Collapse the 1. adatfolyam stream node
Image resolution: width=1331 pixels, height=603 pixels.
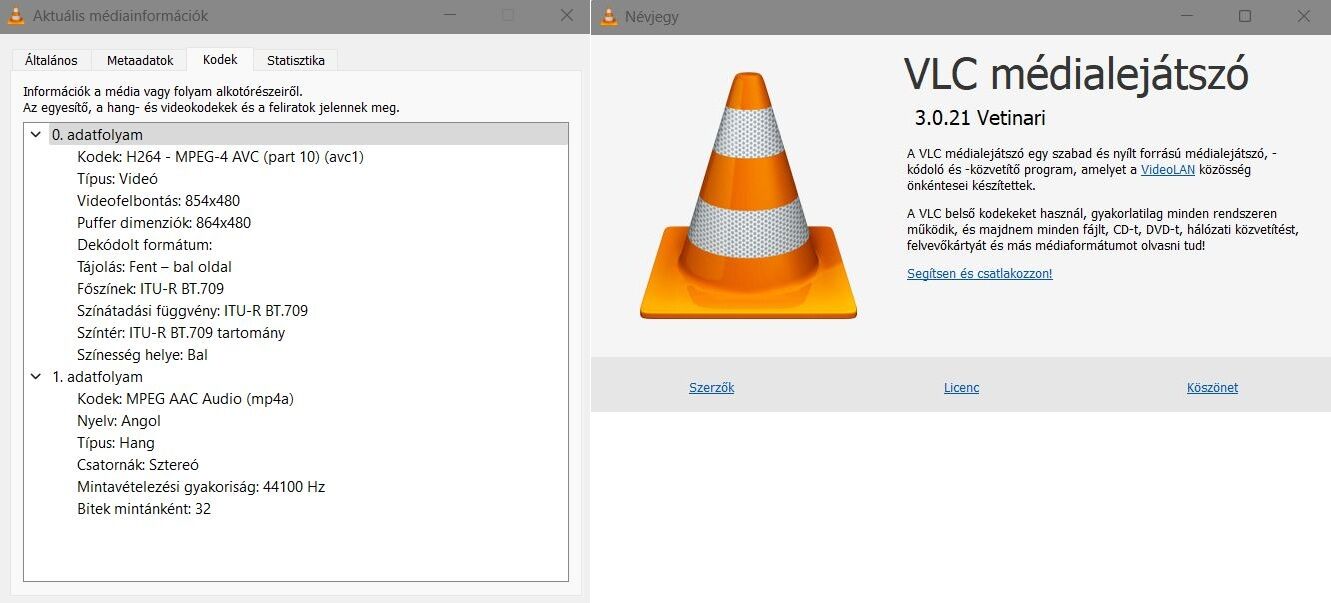point(36,376)
